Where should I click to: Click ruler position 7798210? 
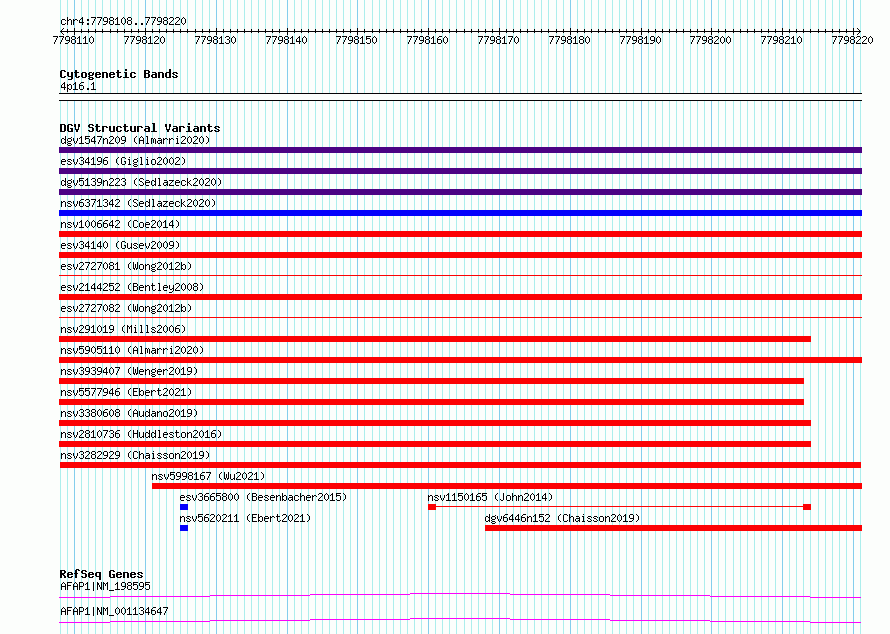[782, 40]
